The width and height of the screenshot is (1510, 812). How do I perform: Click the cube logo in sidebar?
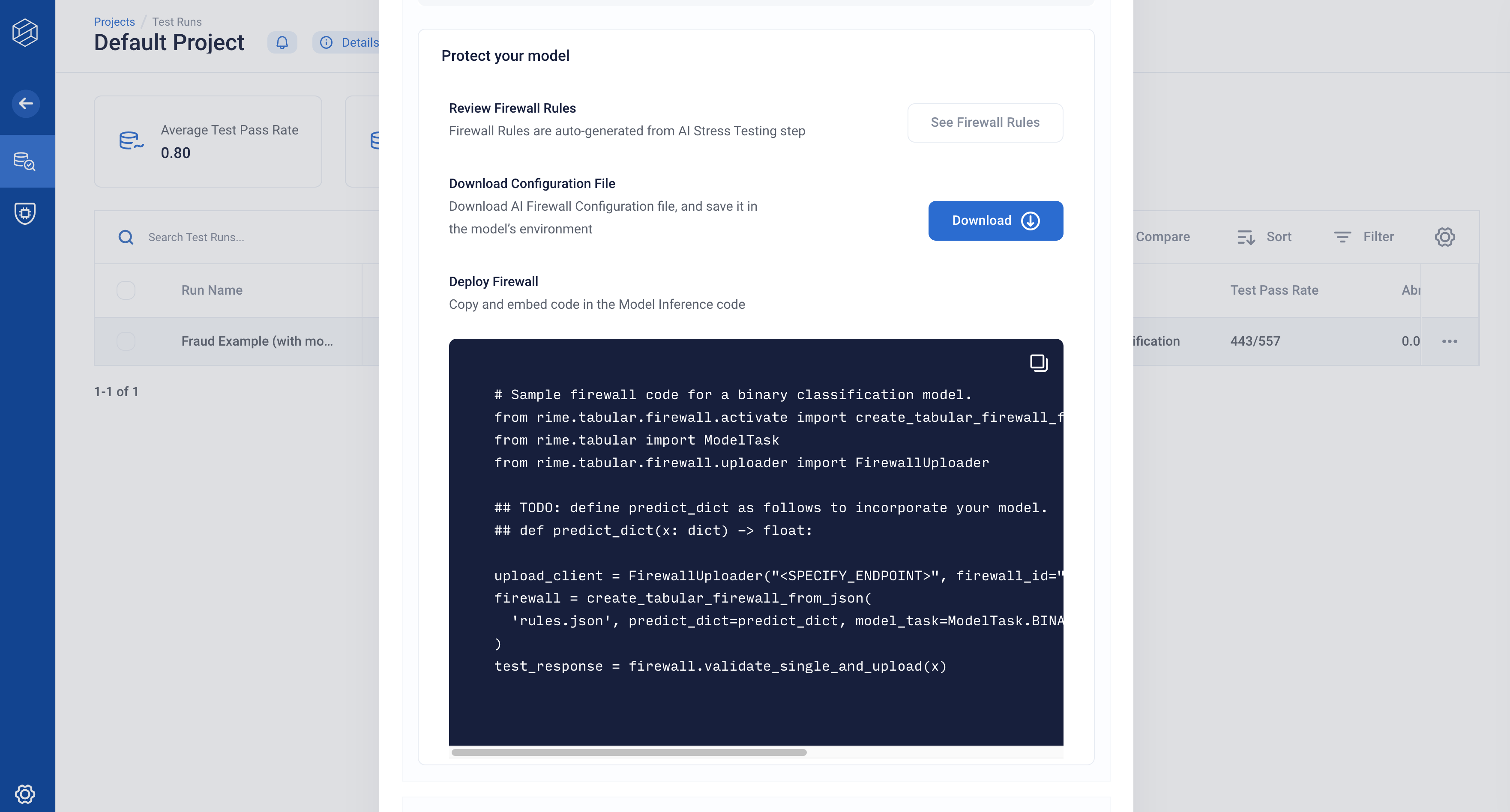[25, 32]
